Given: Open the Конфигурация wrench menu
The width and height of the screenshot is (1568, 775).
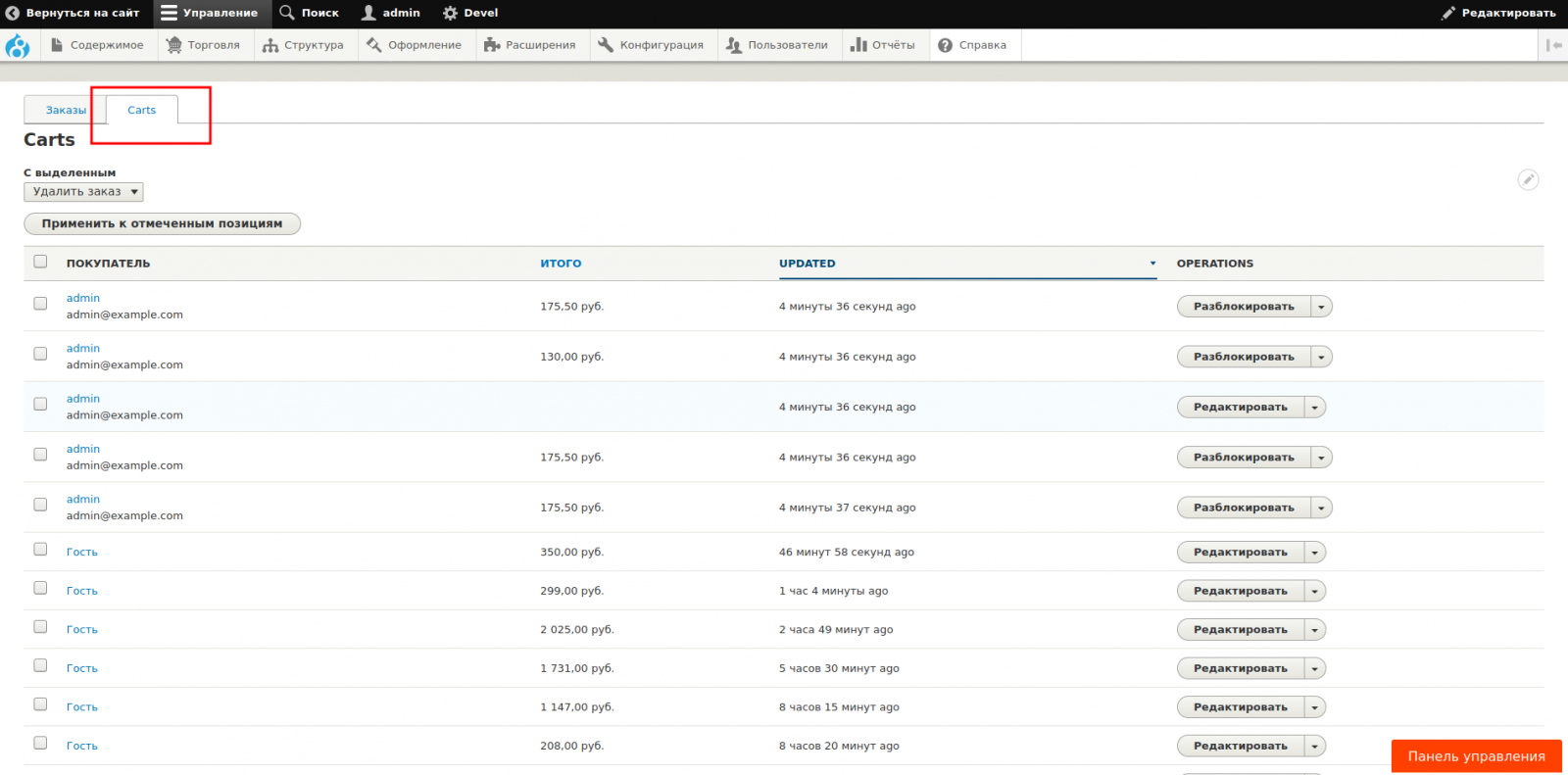Looking at the screenshot, I should click(652, 45).
